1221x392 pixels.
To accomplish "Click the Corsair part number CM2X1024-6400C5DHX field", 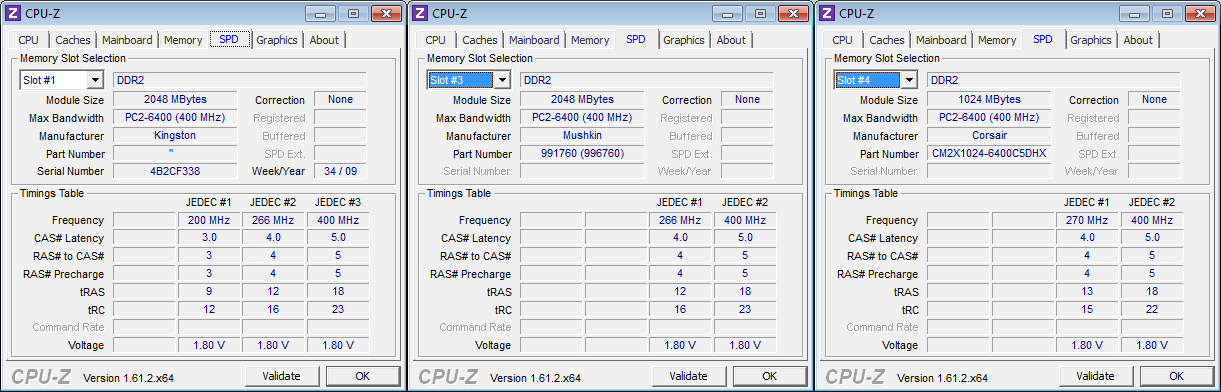I will point(989,154).
